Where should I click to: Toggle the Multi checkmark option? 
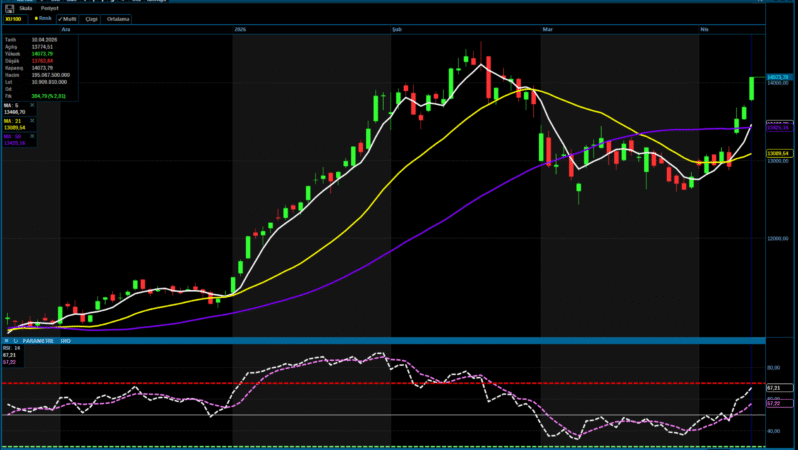tap(68, 18)
